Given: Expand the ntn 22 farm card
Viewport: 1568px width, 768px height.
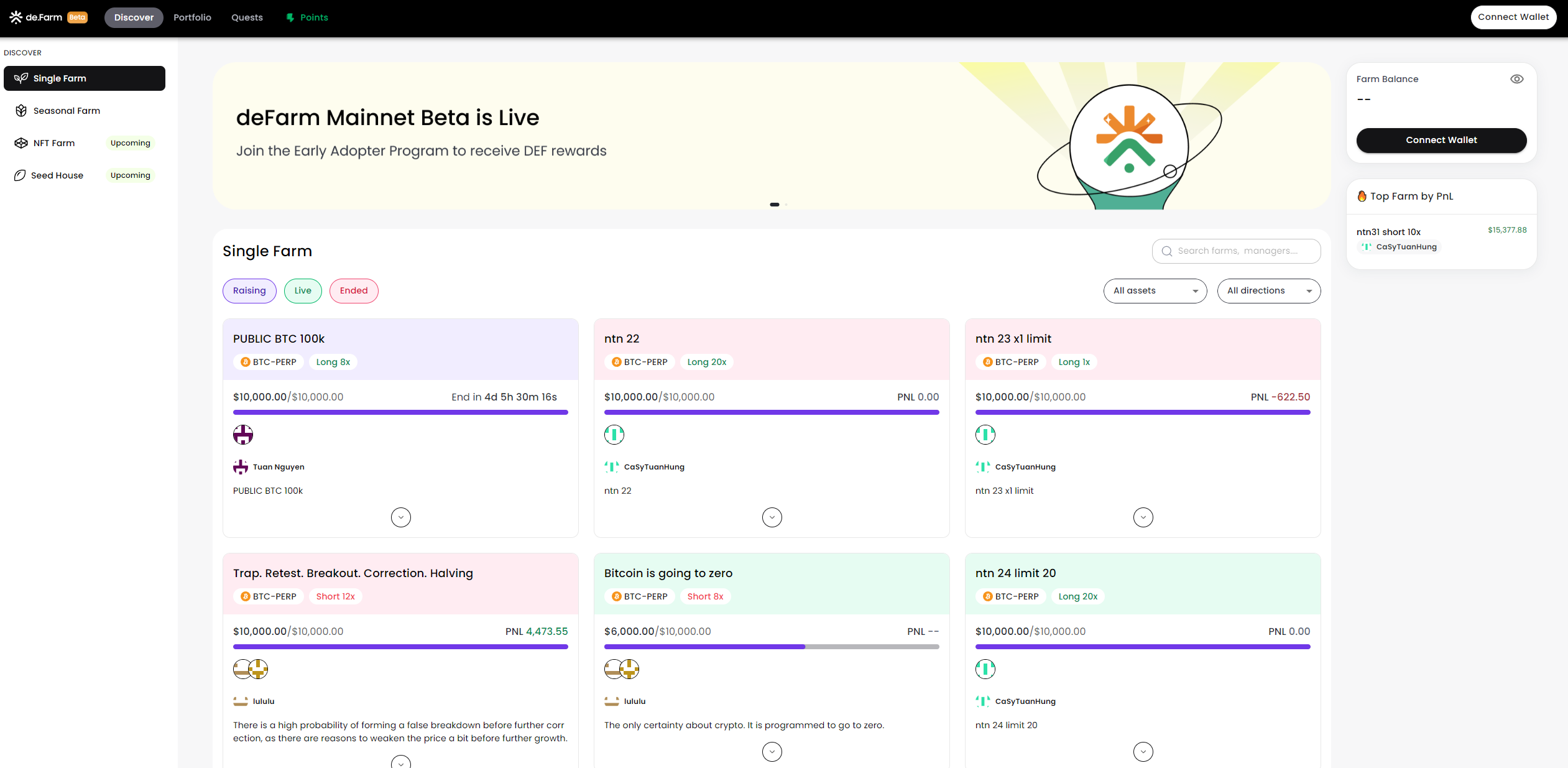Looking at the screenshot, I should [772, 517].
